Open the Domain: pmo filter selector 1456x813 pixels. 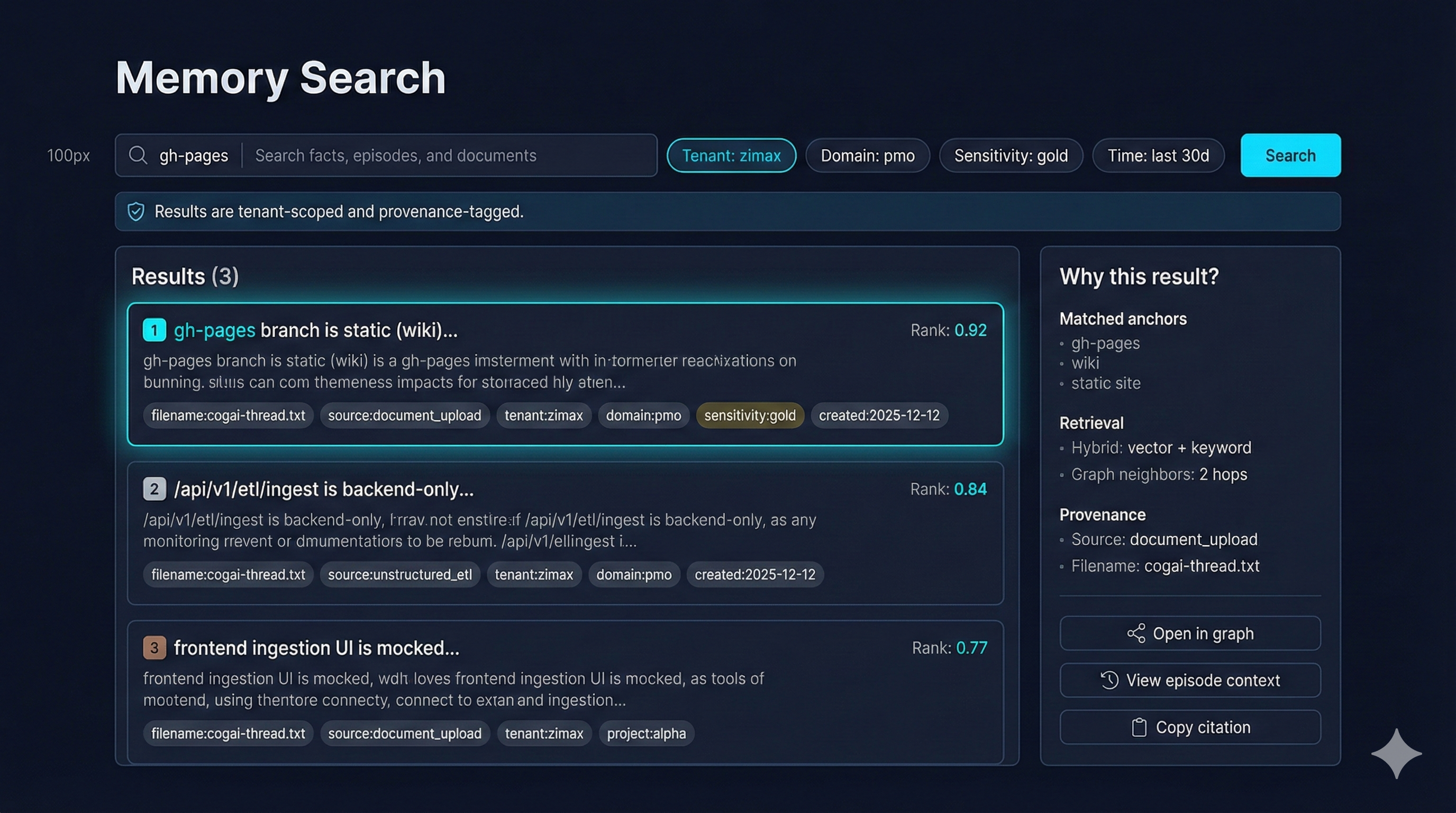click(867, 156)
